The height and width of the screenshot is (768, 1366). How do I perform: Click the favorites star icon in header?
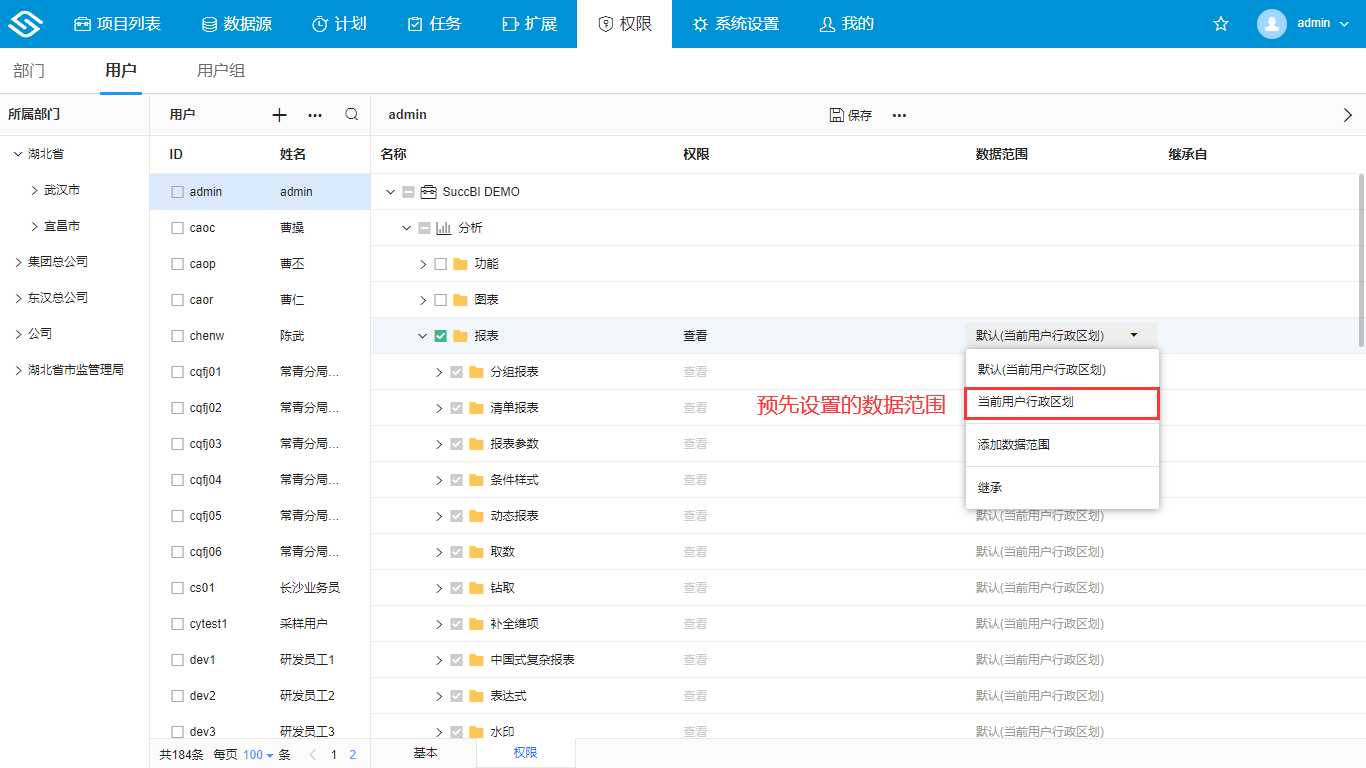pos(1221,24)
